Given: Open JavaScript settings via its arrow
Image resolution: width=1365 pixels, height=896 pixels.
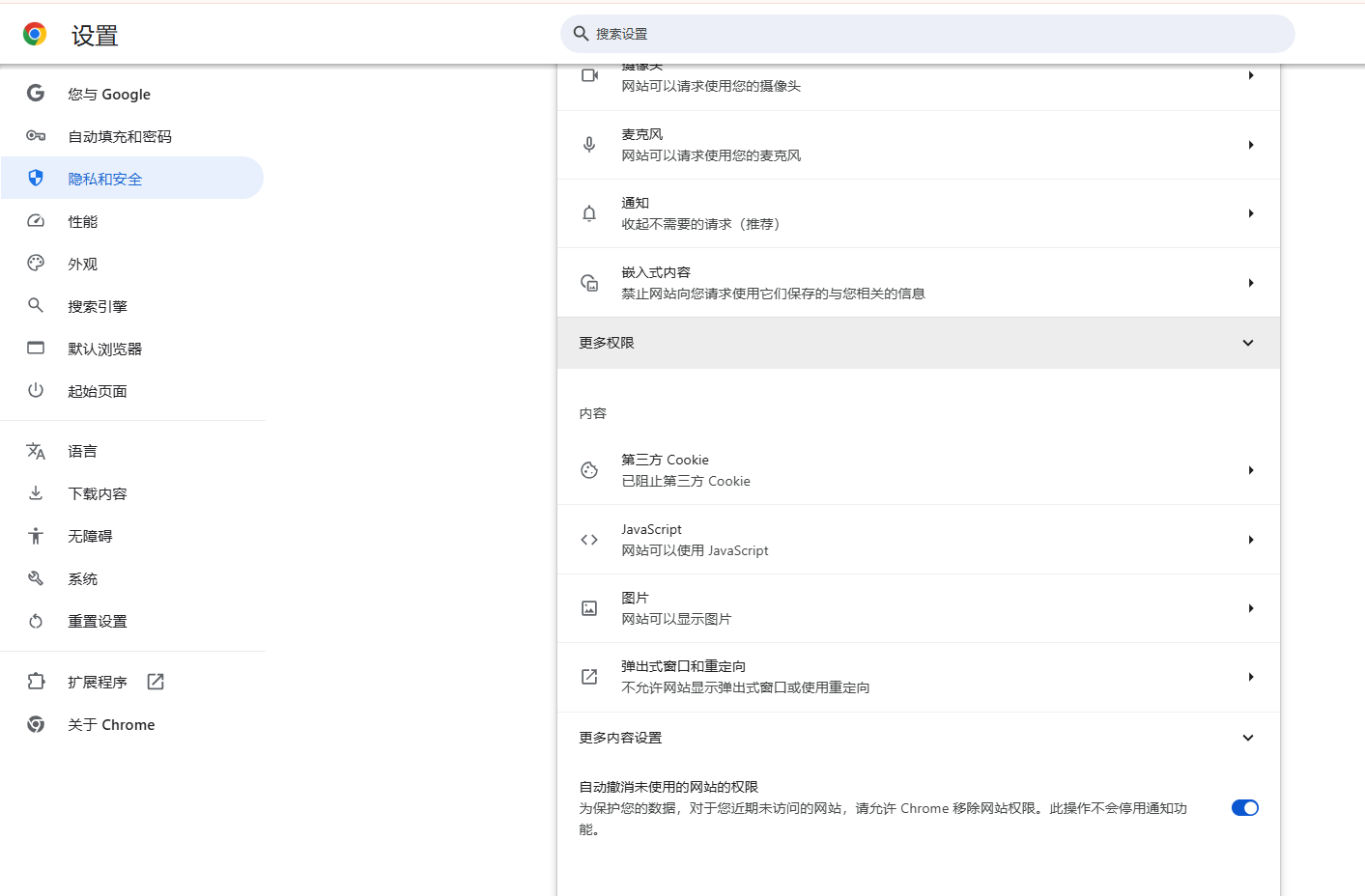Looking at the screenshot, I should pos(1251,540).
